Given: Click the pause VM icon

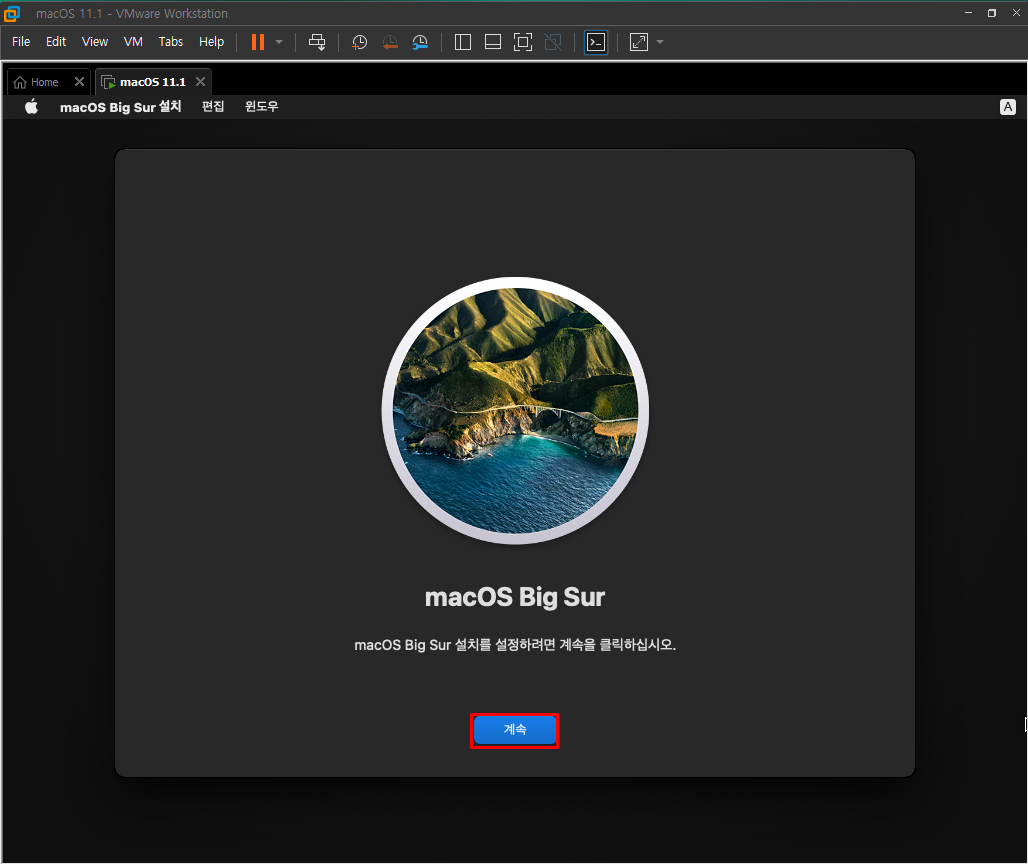Looking at the screenshot, I should coord(258,42).
